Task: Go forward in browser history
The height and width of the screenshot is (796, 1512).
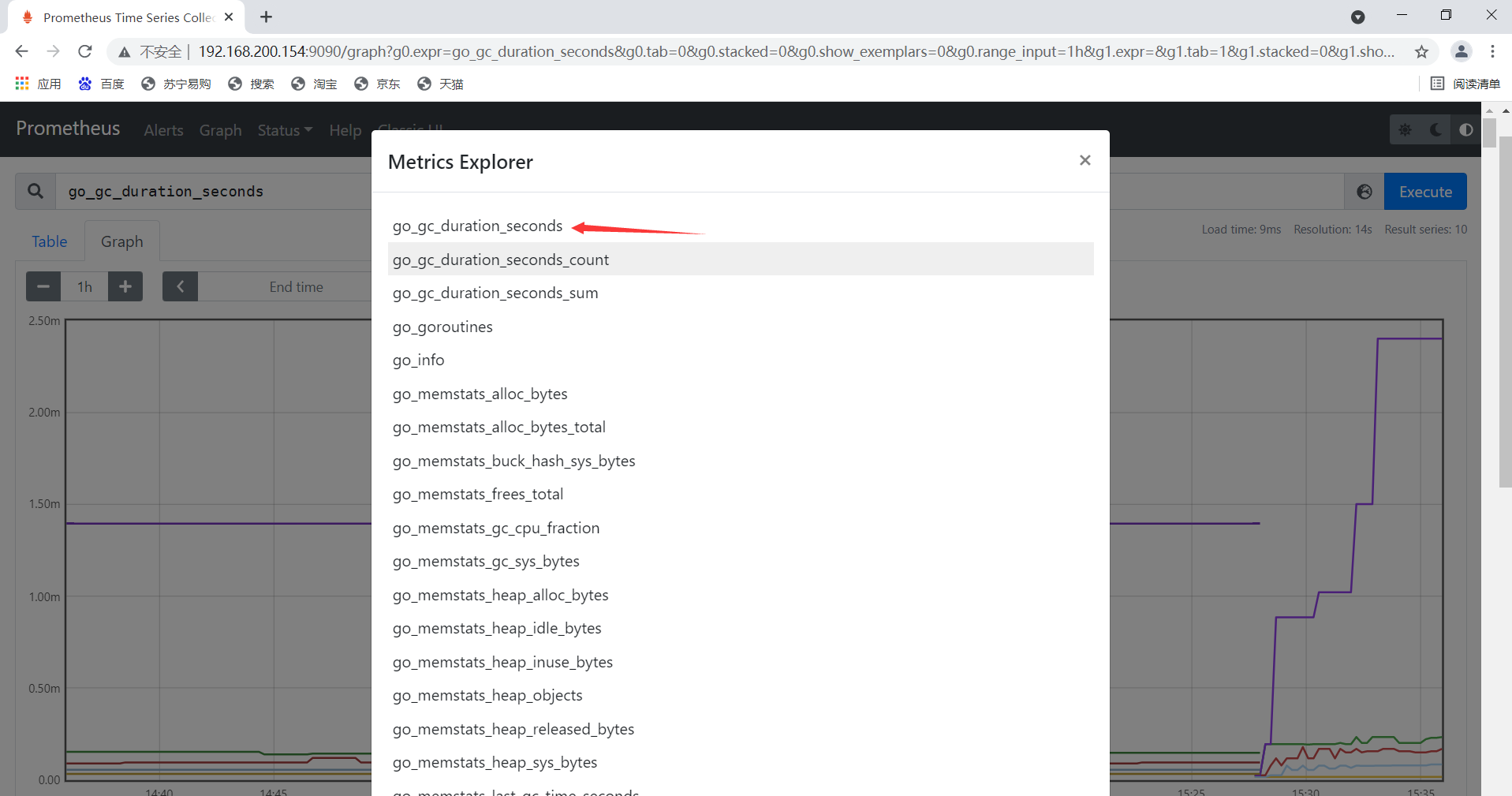Action: coord(53,51)
